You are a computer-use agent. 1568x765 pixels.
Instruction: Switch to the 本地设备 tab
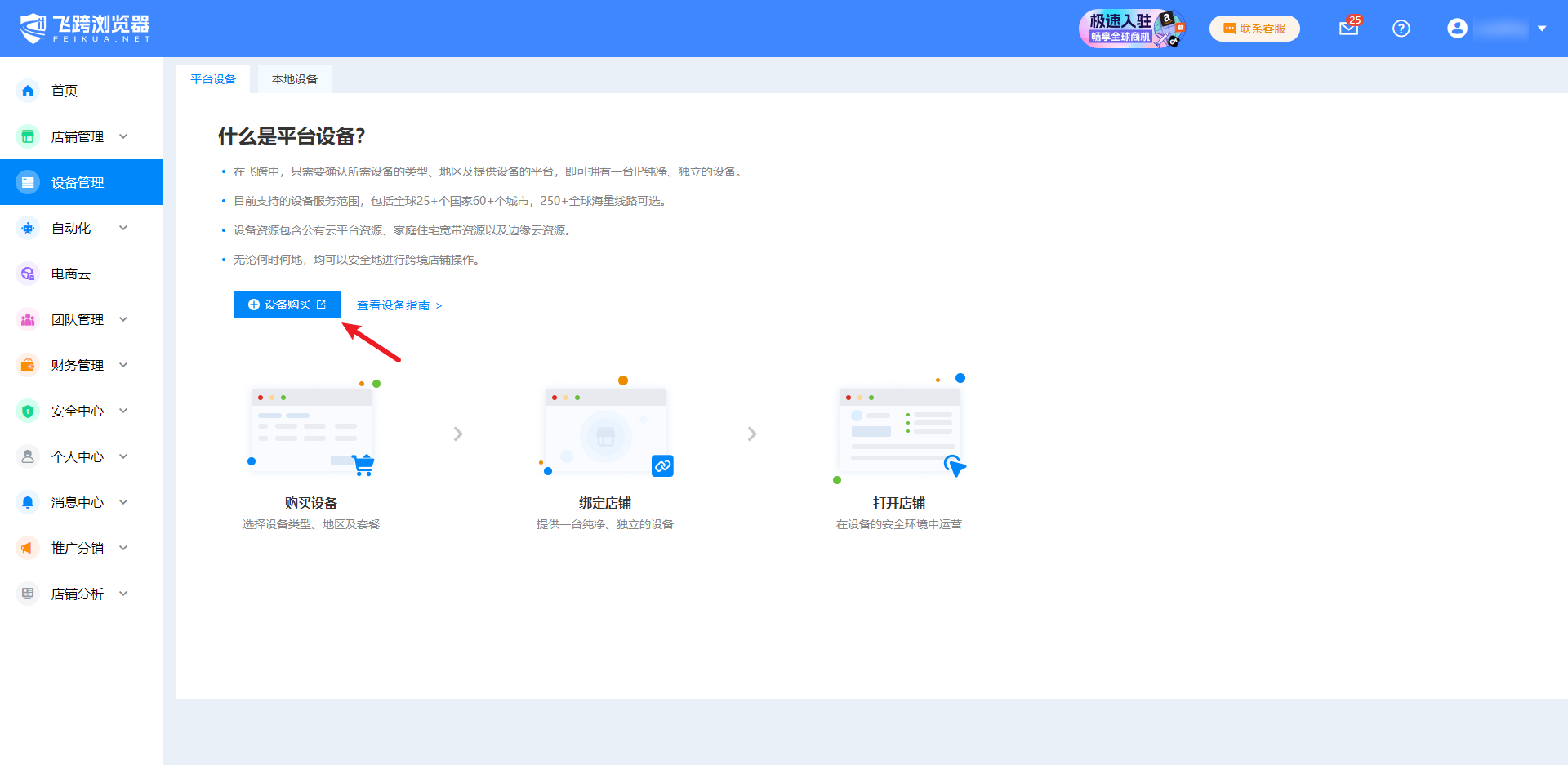294,79
